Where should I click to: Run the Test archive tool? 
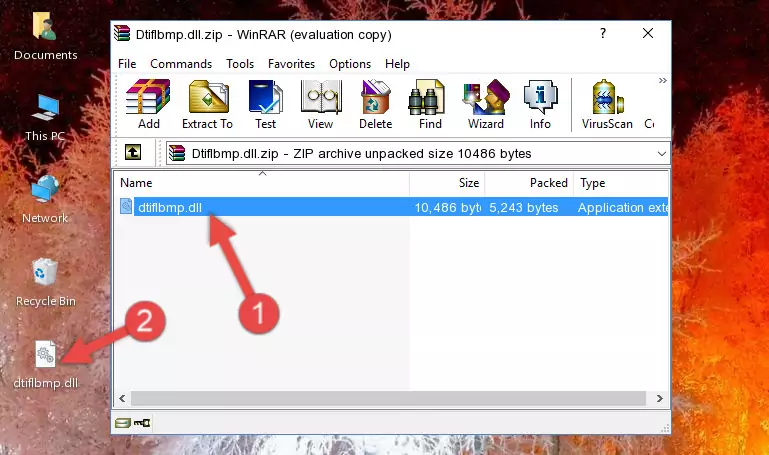click(x=265, y=104)
